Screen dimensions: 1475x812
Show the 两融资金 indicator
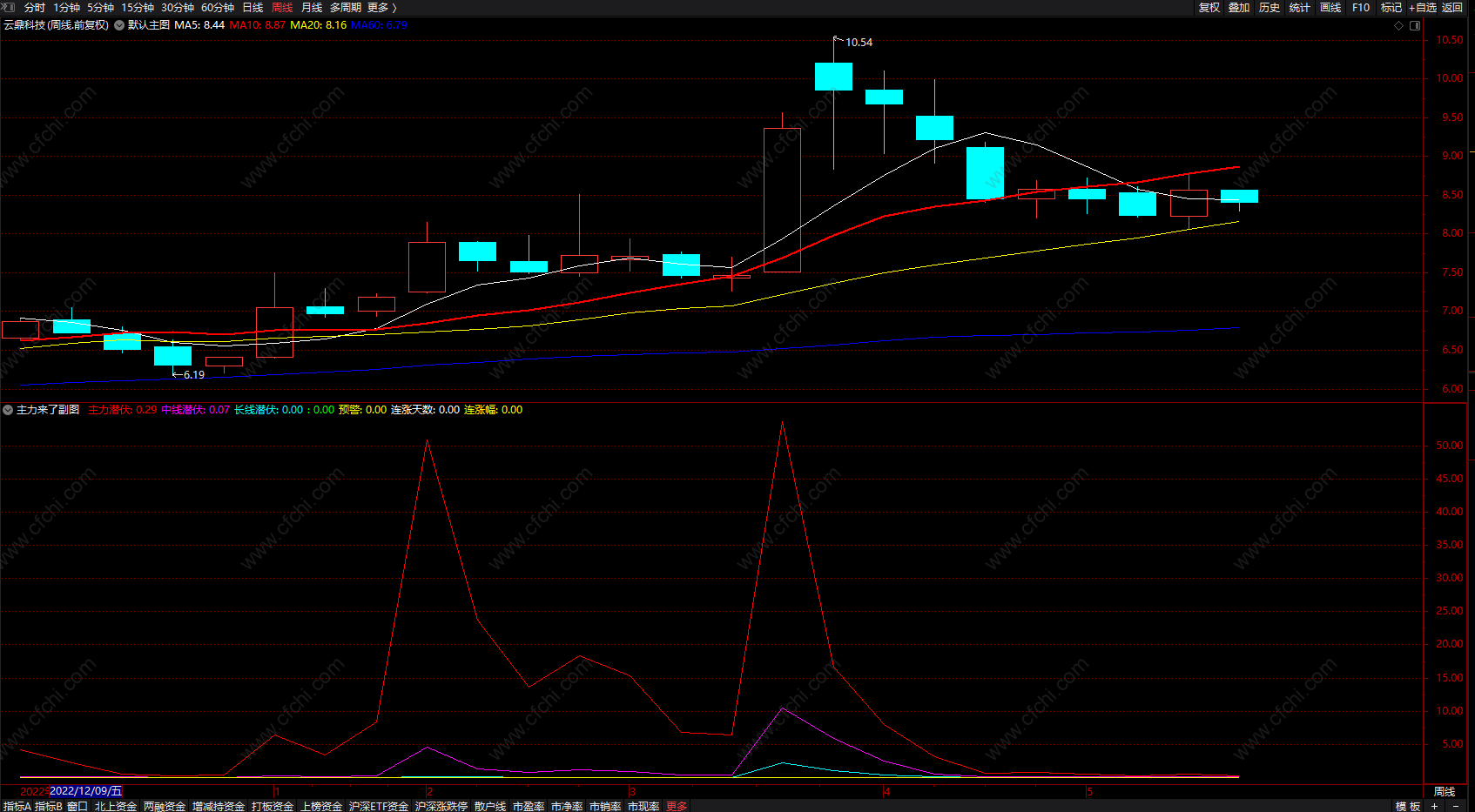[165, 807]
